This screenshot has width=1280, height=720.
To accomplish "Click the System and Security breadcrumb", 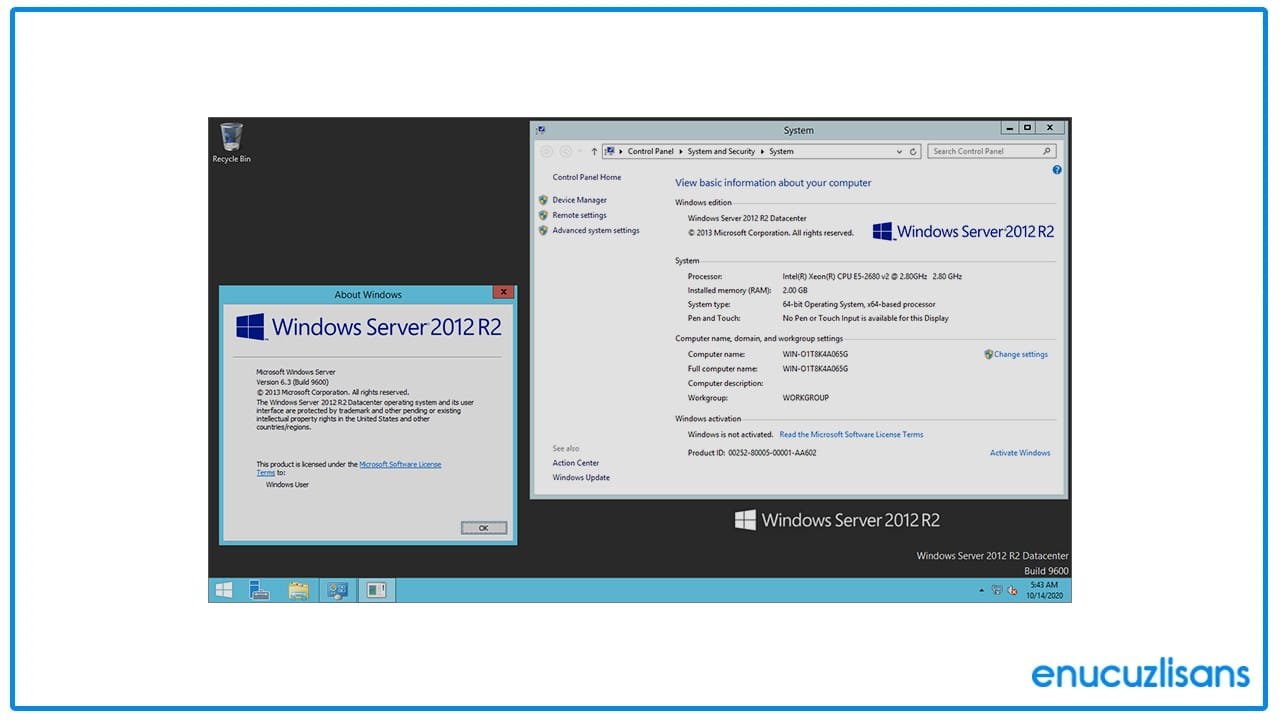I will tap(721, 152).
